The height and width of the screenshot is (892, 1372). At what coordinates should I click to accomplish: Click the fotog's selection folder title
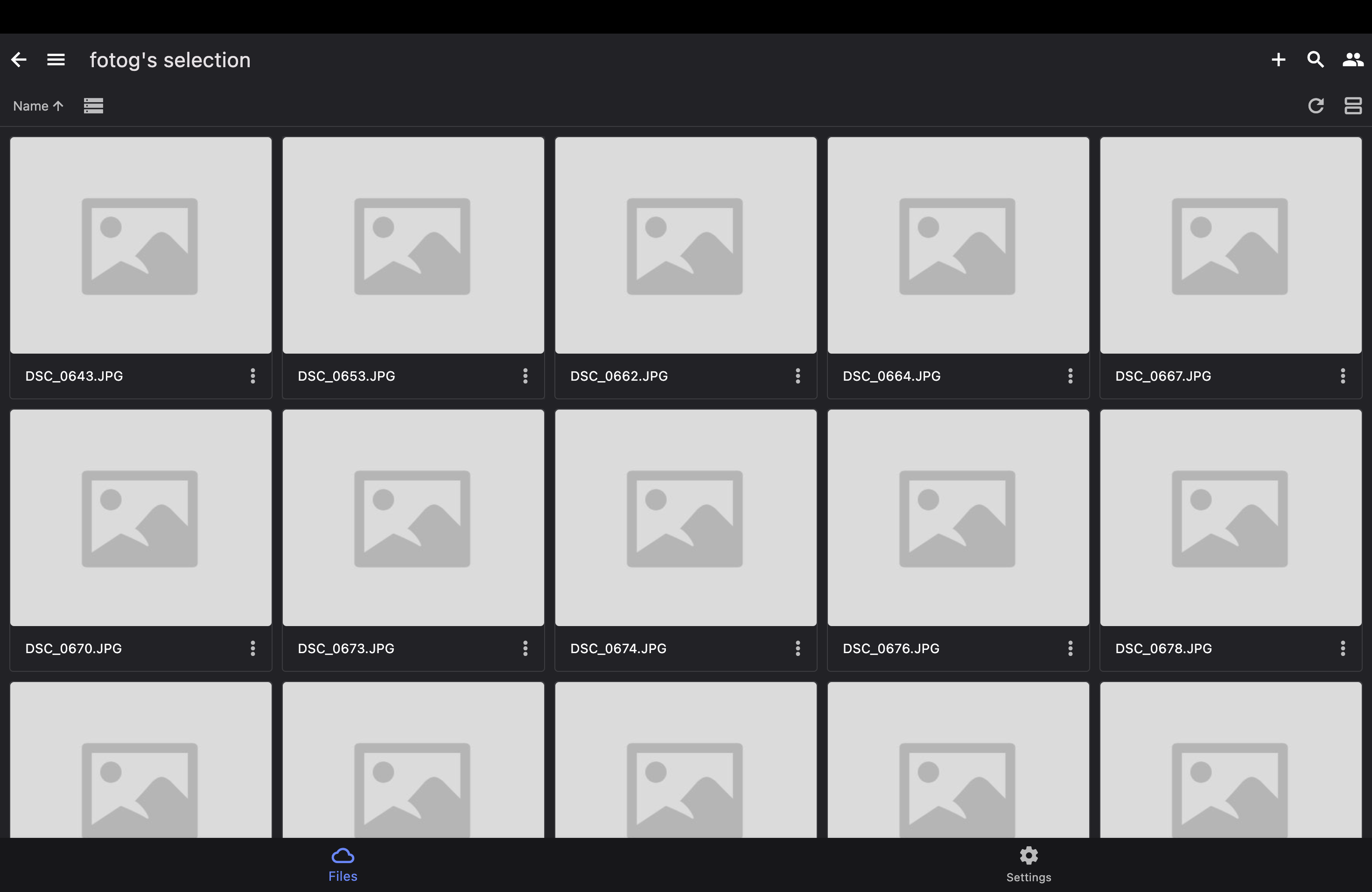170,60
